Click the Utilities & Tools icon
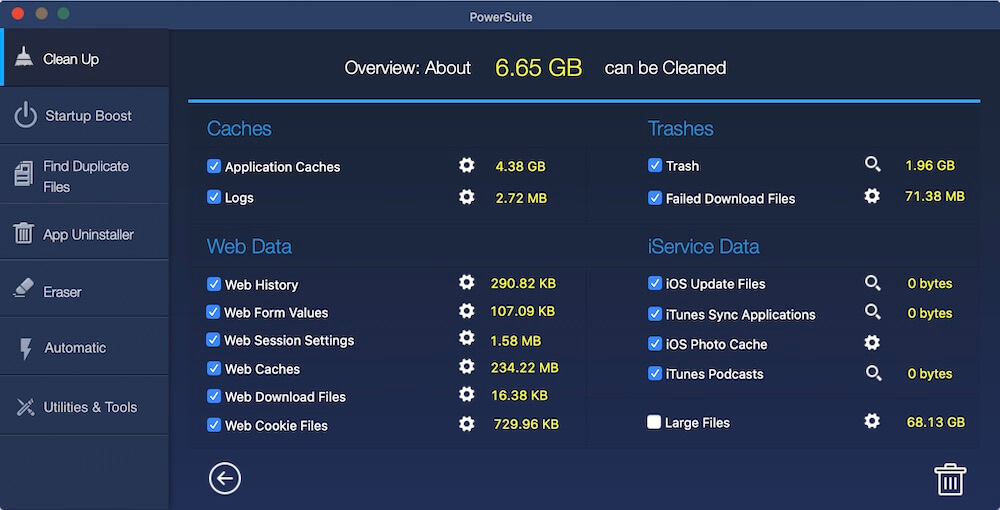This screenshot has width=1000, height=510. [26, 407]
